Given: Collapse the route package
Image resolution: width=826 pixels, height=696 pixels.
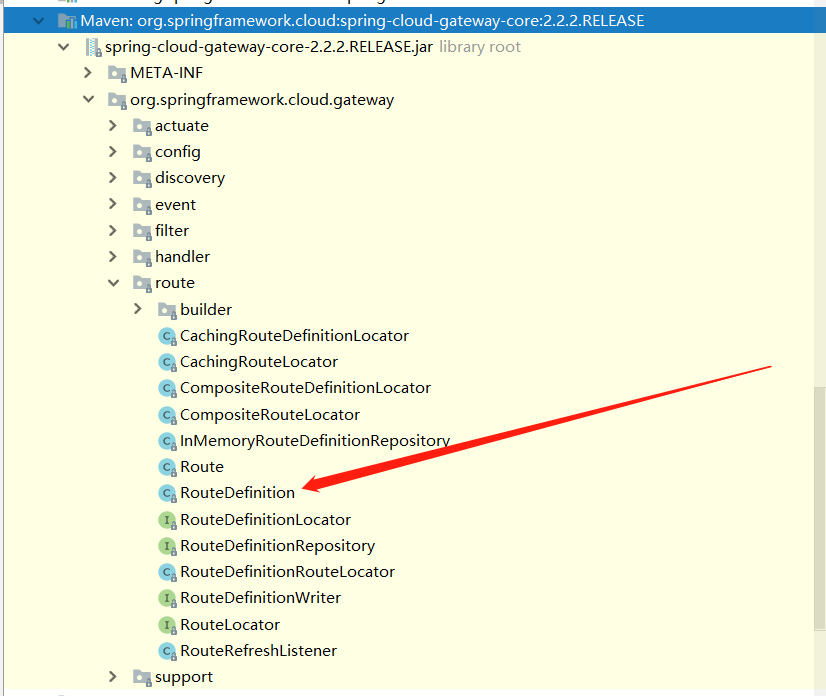Looking at the screenshot, I should pos(113,283).
